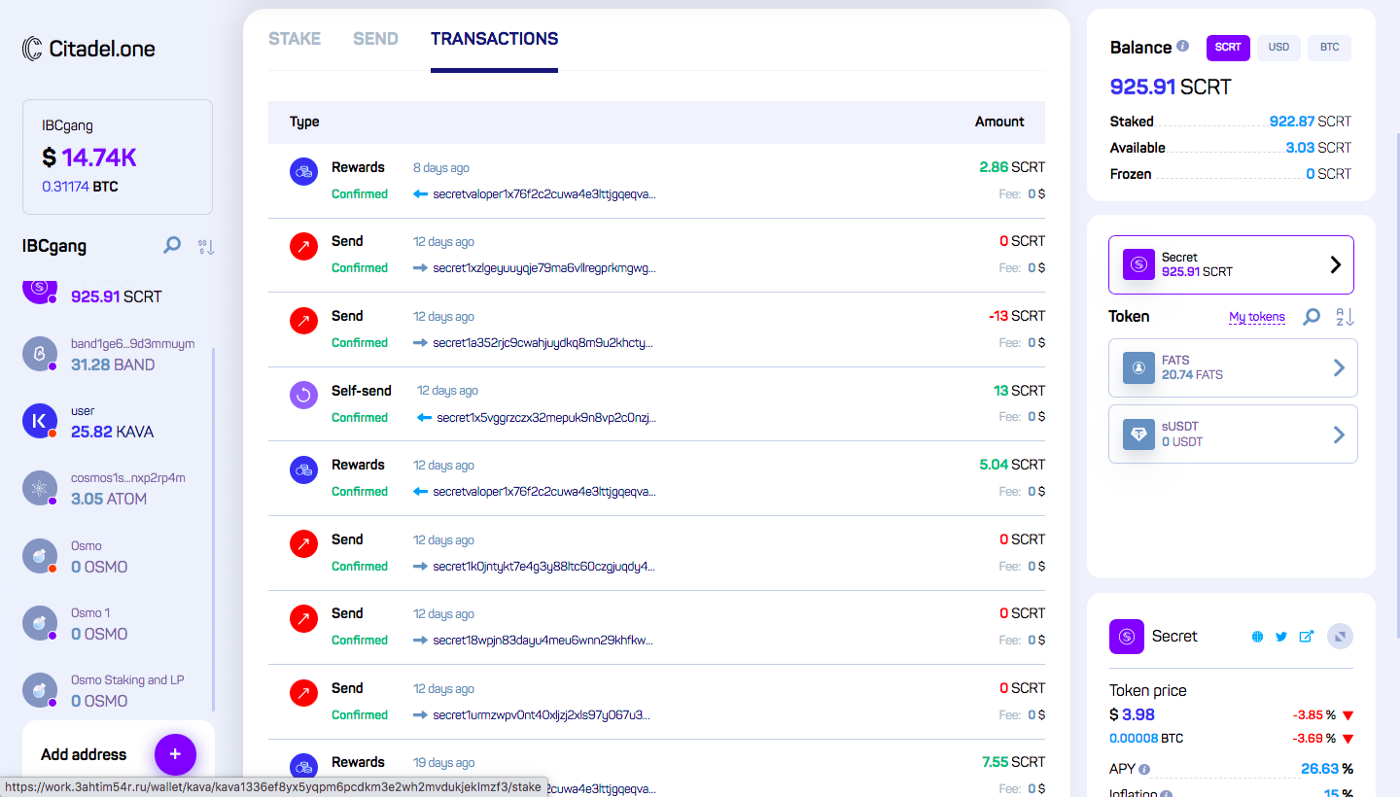Open Secret external link icon
The width and height of the screenshot is (1400, 797).
(1306, 636)
